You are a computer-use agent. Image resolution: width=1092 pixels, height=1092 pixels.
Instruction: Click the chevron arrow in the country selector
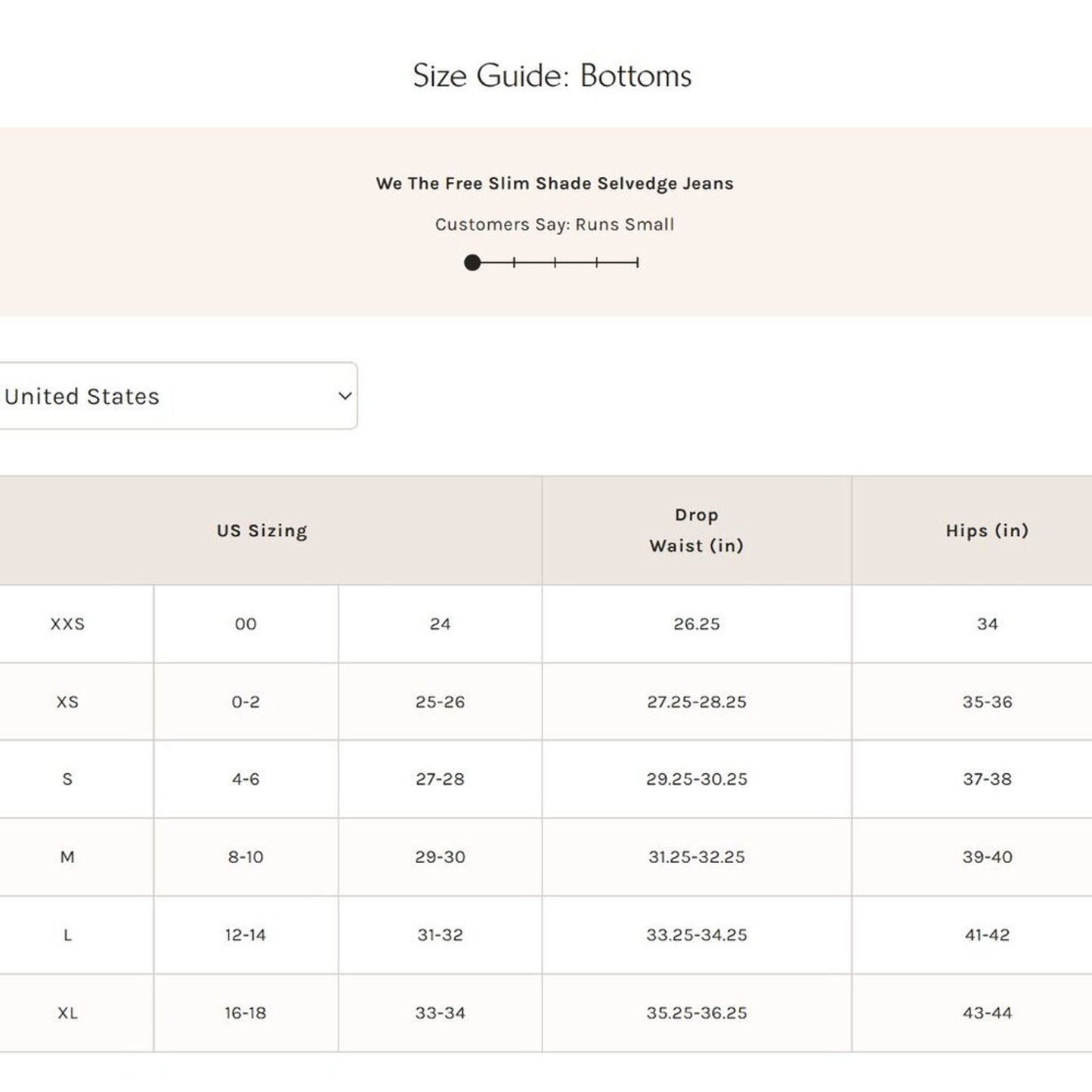pos(345,396)
